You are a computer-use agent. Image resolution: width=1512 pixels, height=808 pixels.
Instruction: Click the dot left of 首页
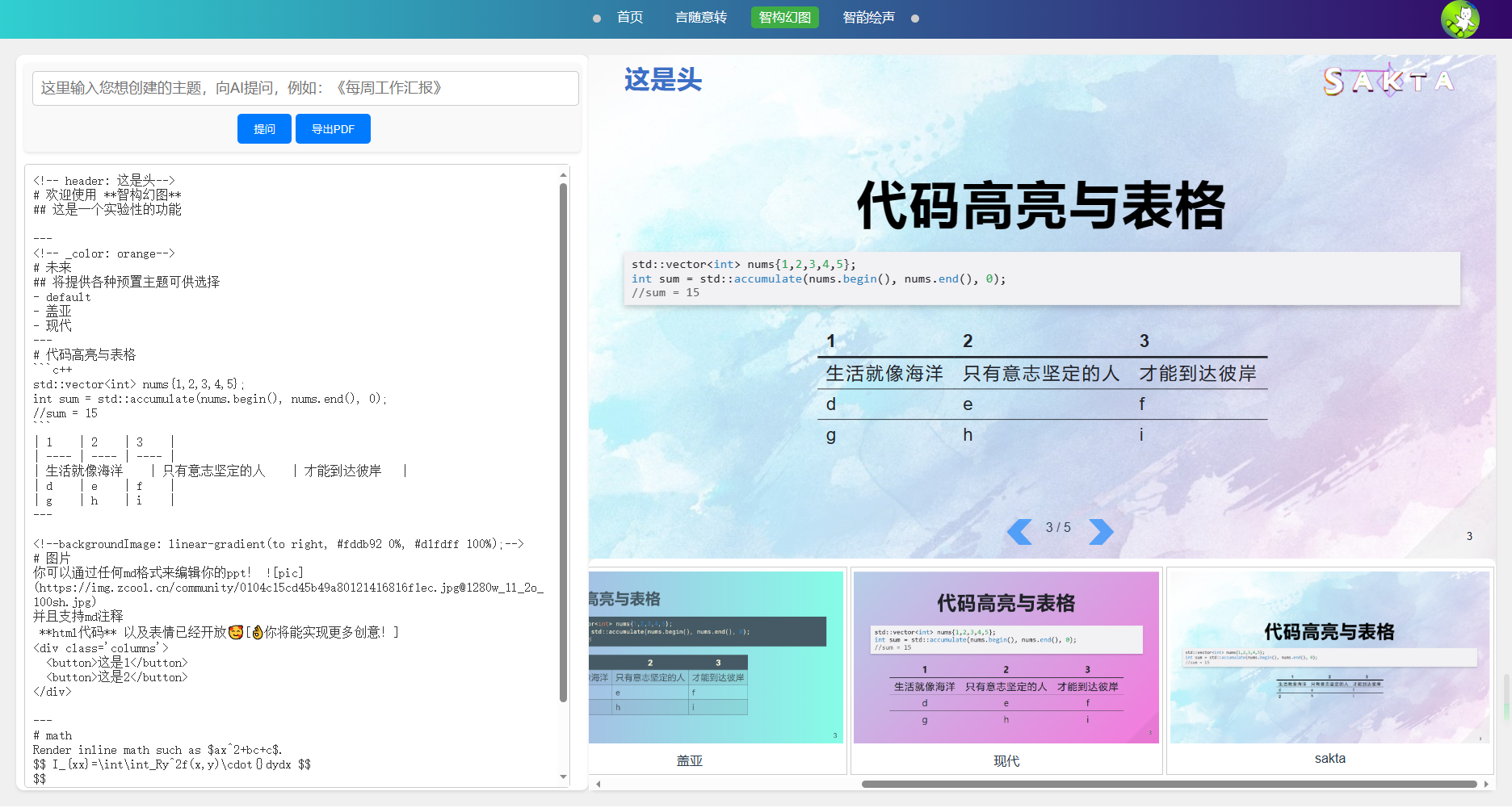click(597, 19)
